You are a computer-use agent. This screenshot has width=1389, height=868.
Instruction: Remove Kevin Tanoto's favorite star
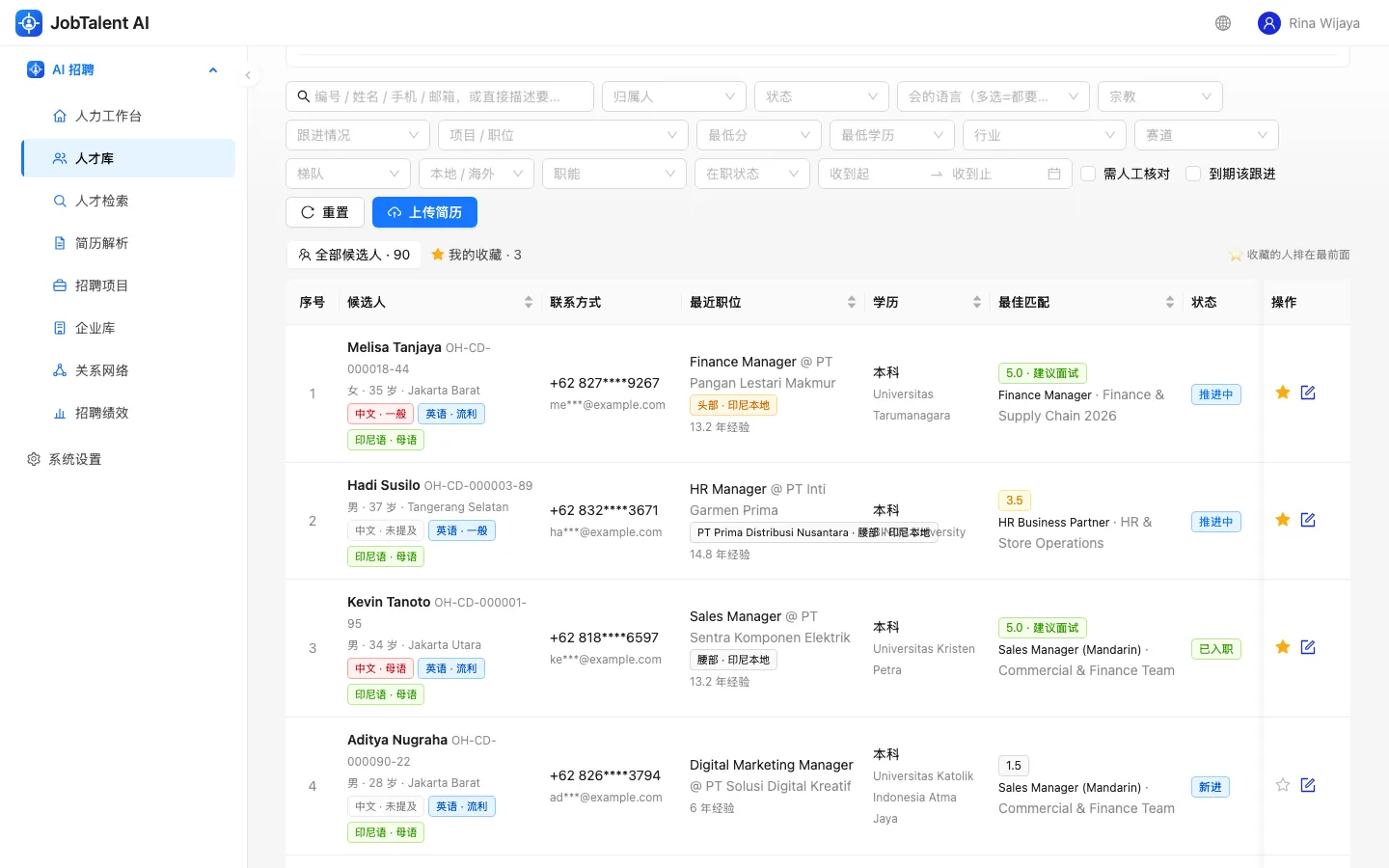click(1283, 647)
